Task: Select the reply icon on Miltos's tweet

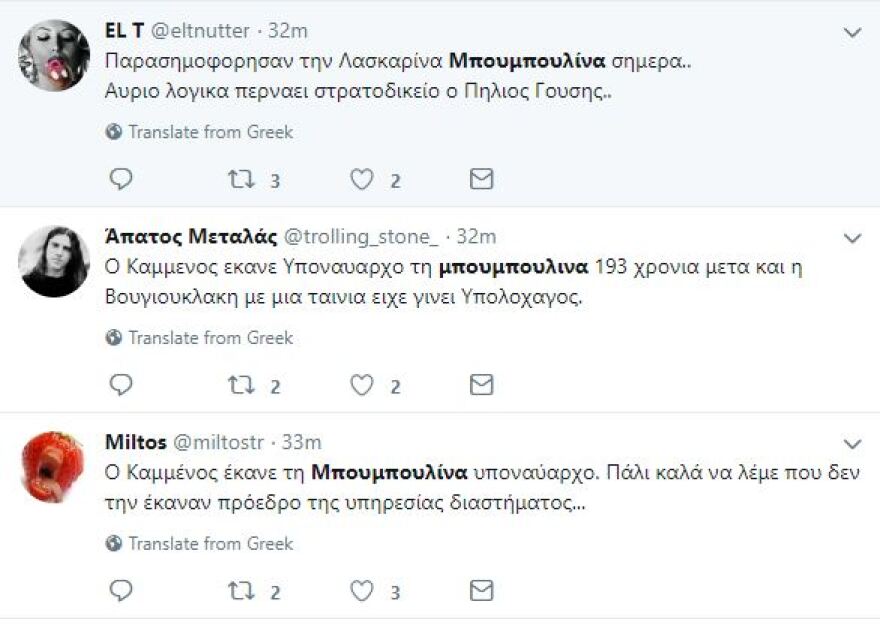Action: [121, 589]
